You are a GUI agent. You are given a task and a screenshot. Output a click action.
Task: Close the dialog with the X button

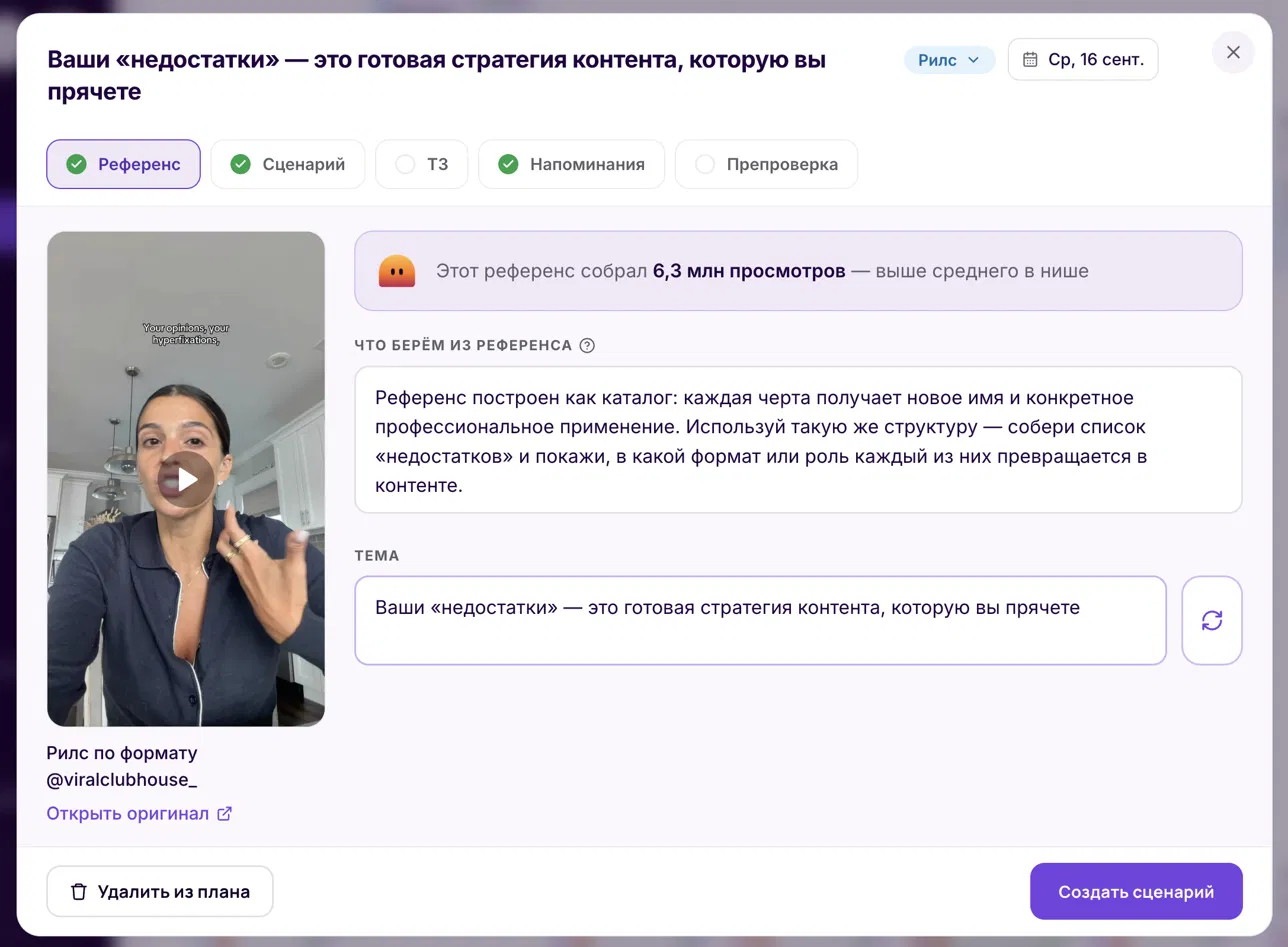click(1233, 52)
